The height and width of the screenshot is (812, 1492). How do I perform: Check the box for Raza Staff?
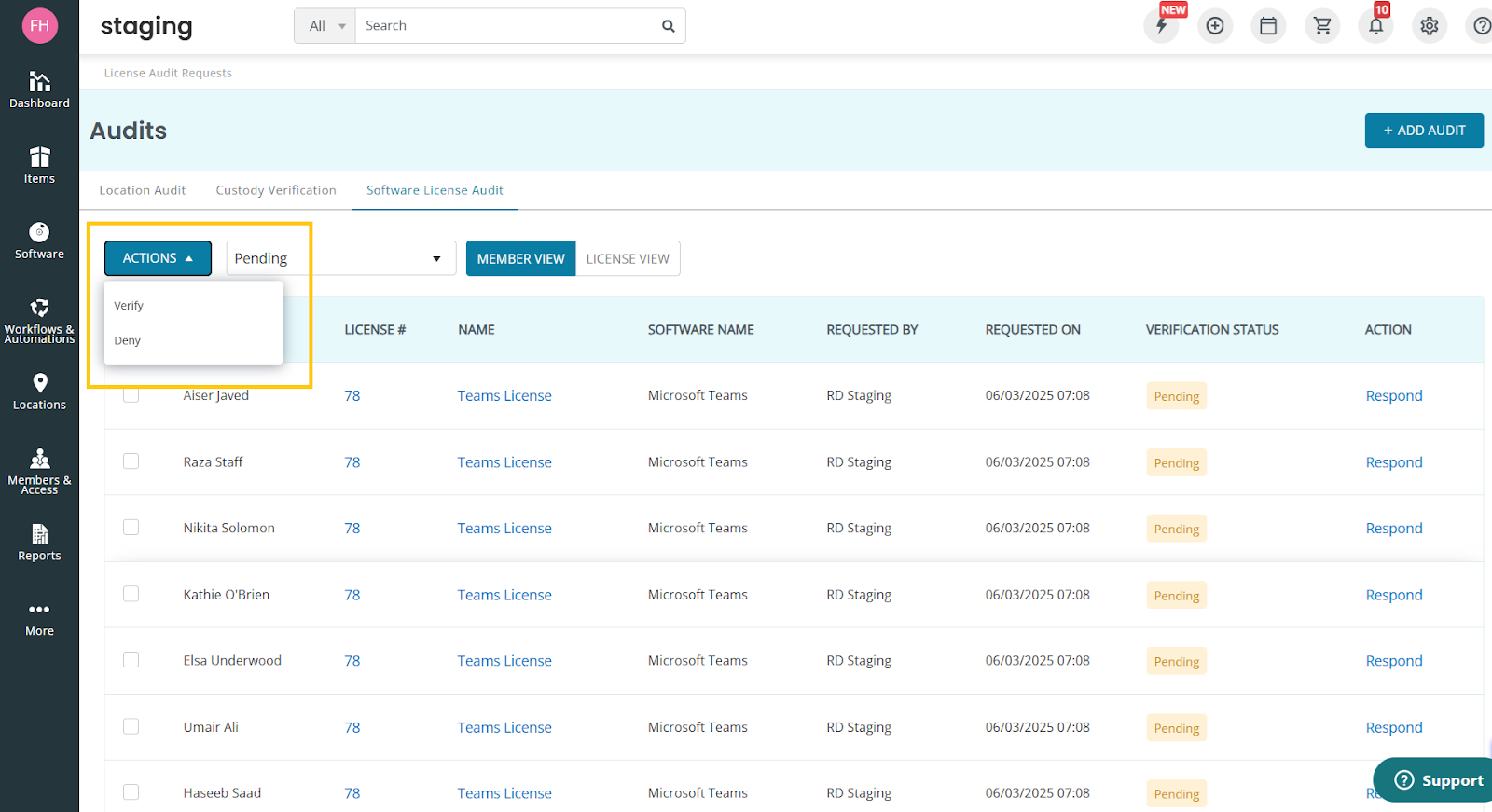(131, 461)
